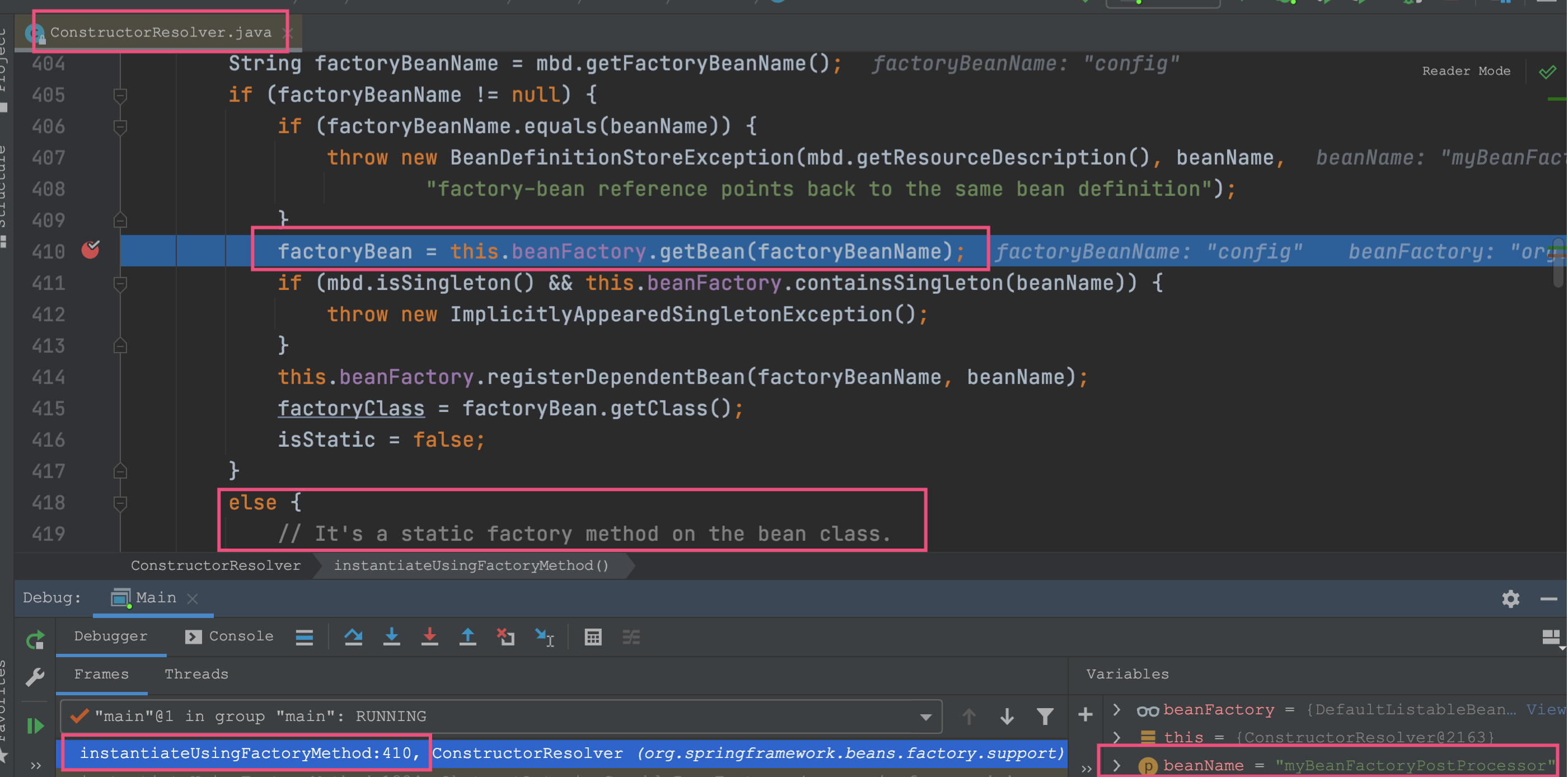Hide the Debug tool window
This screenshot has height=777, width=1568.
(1548, 600)
